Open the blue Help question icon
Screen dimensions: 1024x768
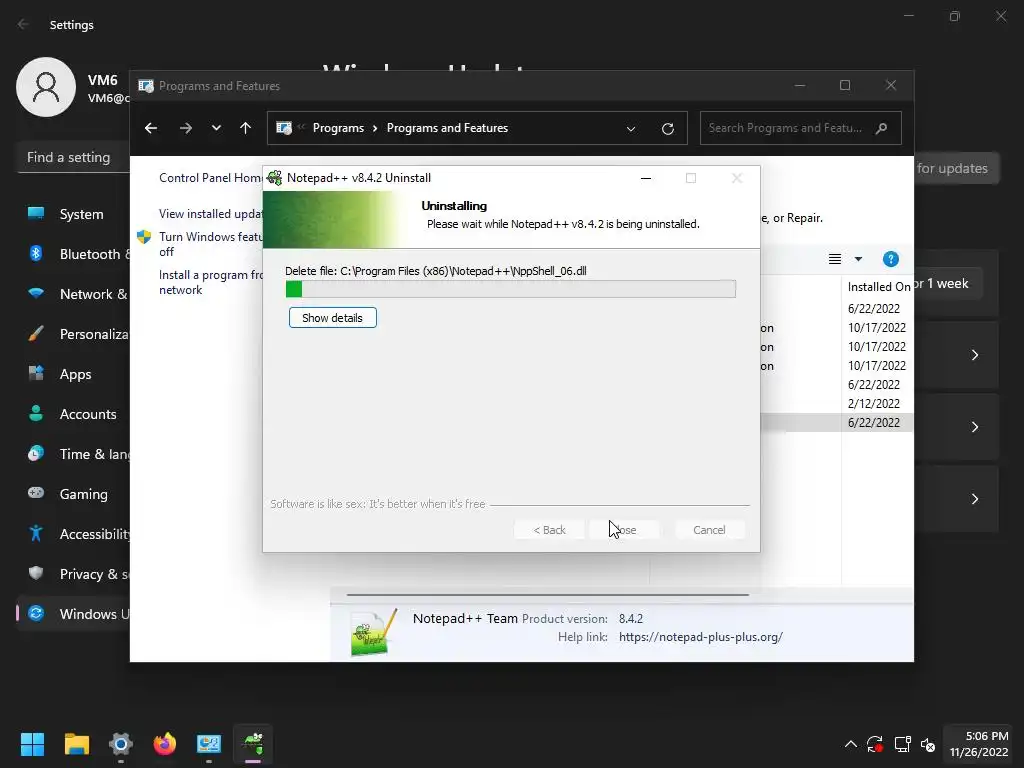click(x=891, y=259)
